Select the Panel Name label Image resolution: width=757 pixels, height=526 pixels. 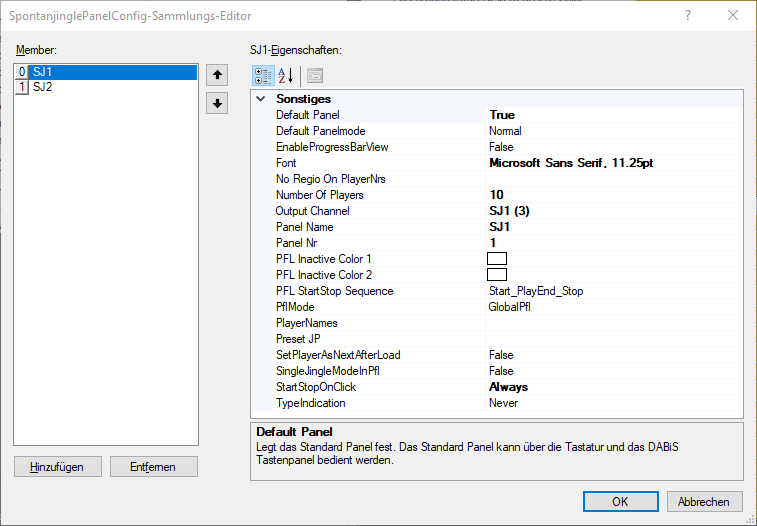click(305, 226)
